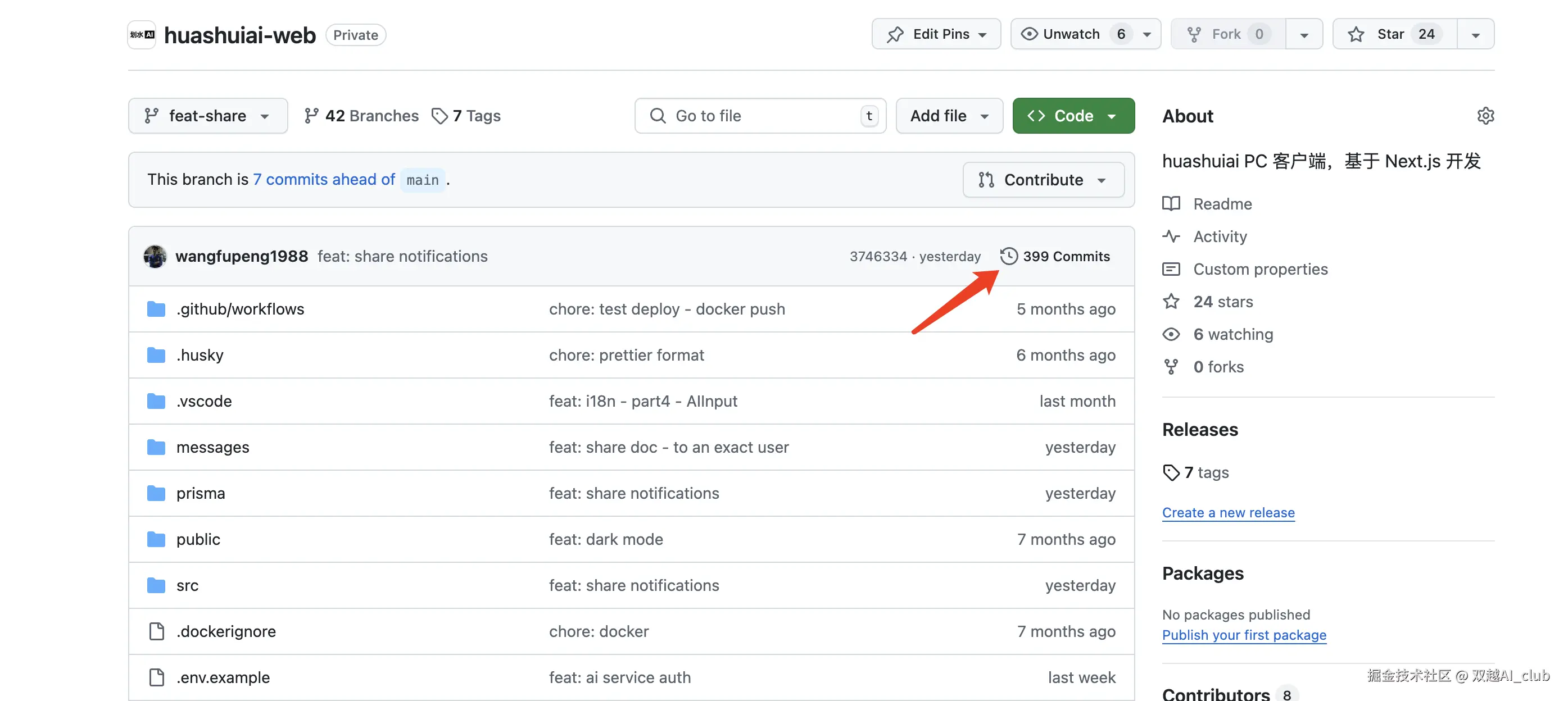Image resolution: width=1568 pixels, height=701 pixels.
Task: Star the repository with the Star button
Action: (1394, 34)
